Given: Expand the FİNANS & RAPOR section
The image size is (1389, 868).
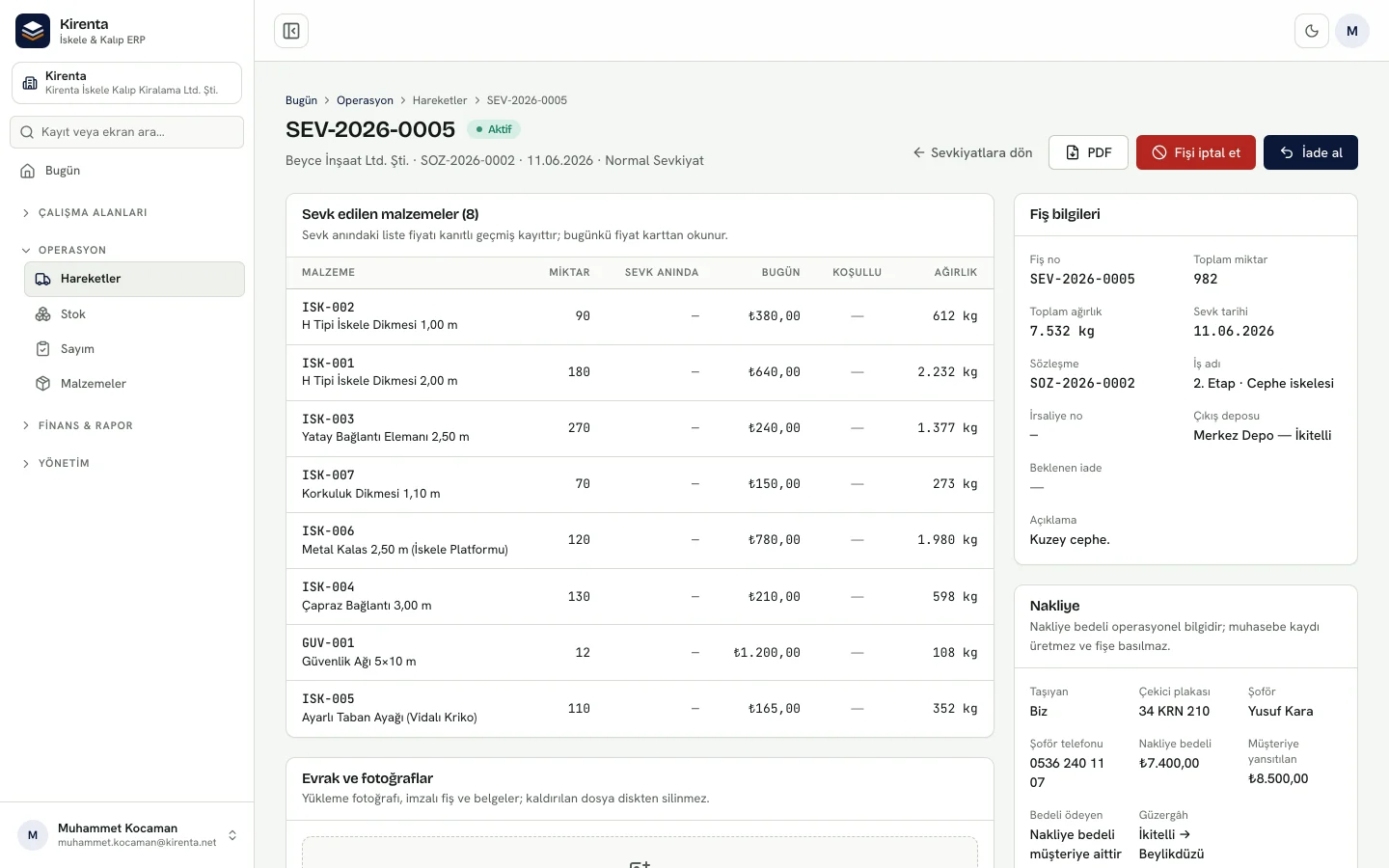Looking at the screenshot, I should (x=77, y=425).
